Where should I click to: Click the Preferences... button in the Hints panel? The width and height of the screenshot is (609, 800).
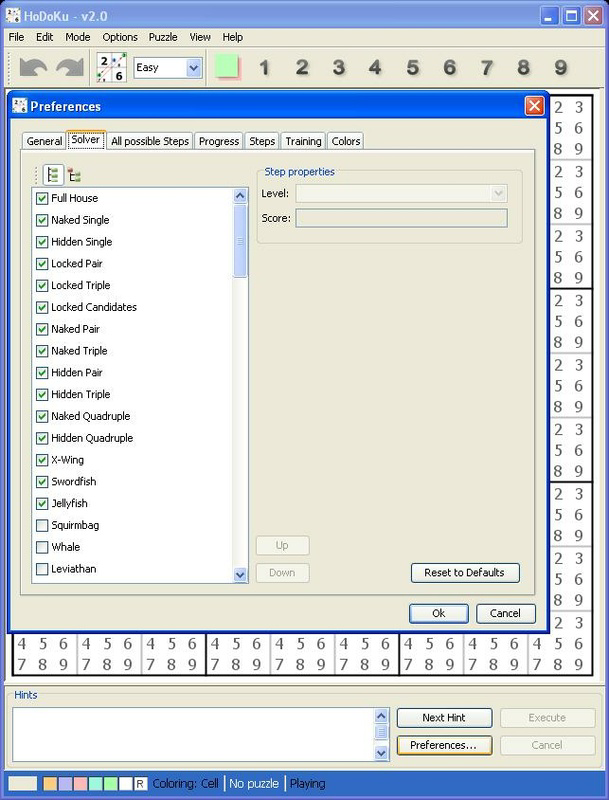[444, 745]
